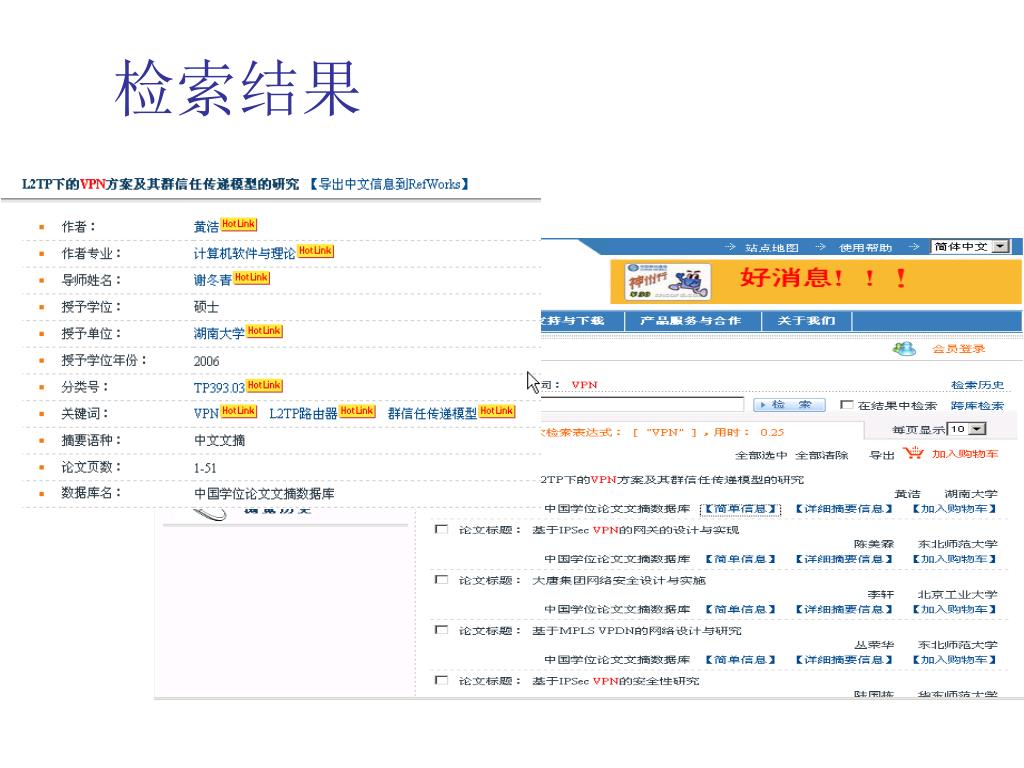The image size is (1024, 768).
Task: Click the 跨库检索 link
Action: 977,406
